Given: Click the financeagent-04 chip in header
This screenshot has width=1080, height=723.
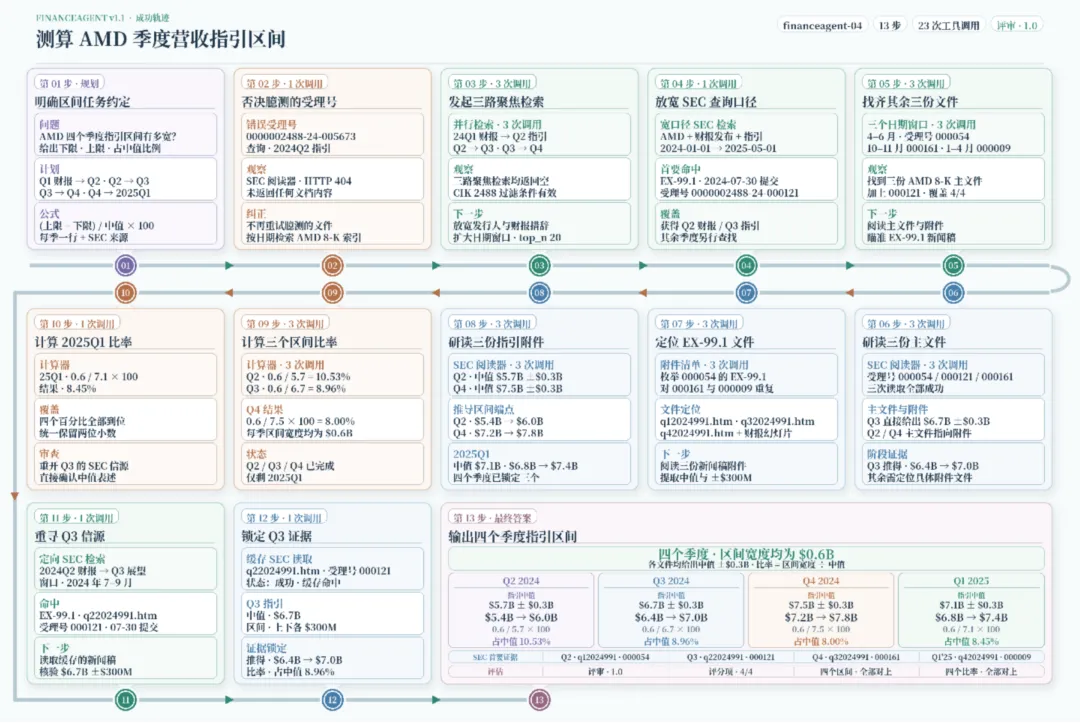Looking at the screenshot, I should [x=822, y=25].
